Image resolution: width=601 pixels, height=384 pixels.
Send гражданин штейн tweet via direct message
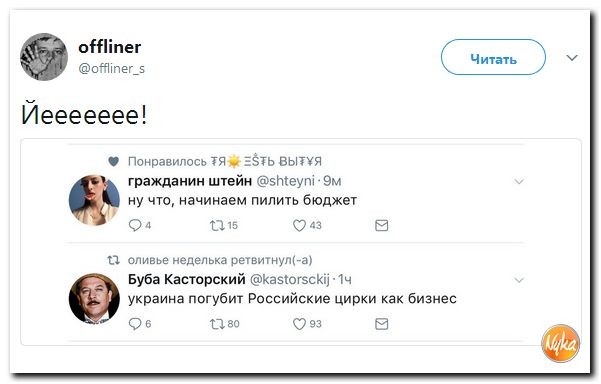[x=381, y=225]
